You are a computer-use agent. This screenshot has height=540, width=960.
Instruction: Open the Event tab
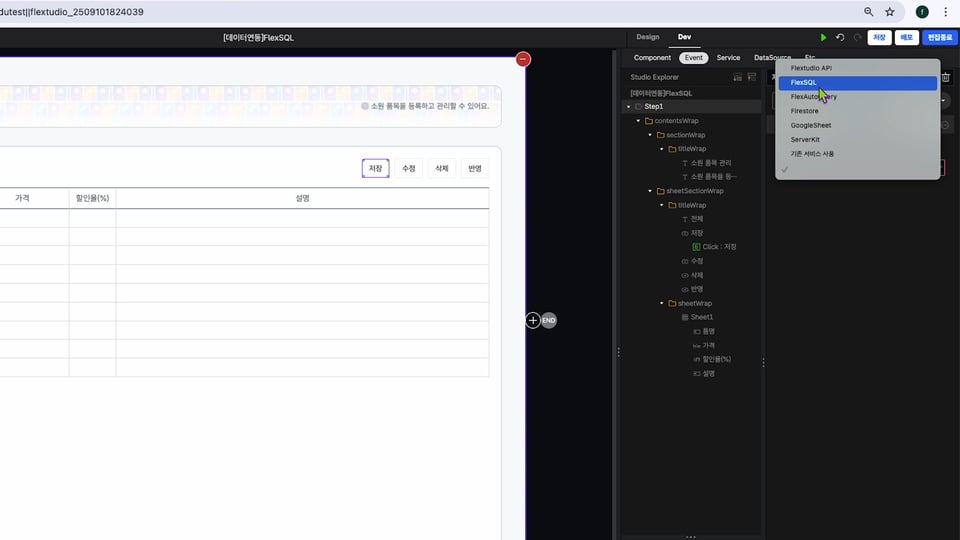coord(694,58)
